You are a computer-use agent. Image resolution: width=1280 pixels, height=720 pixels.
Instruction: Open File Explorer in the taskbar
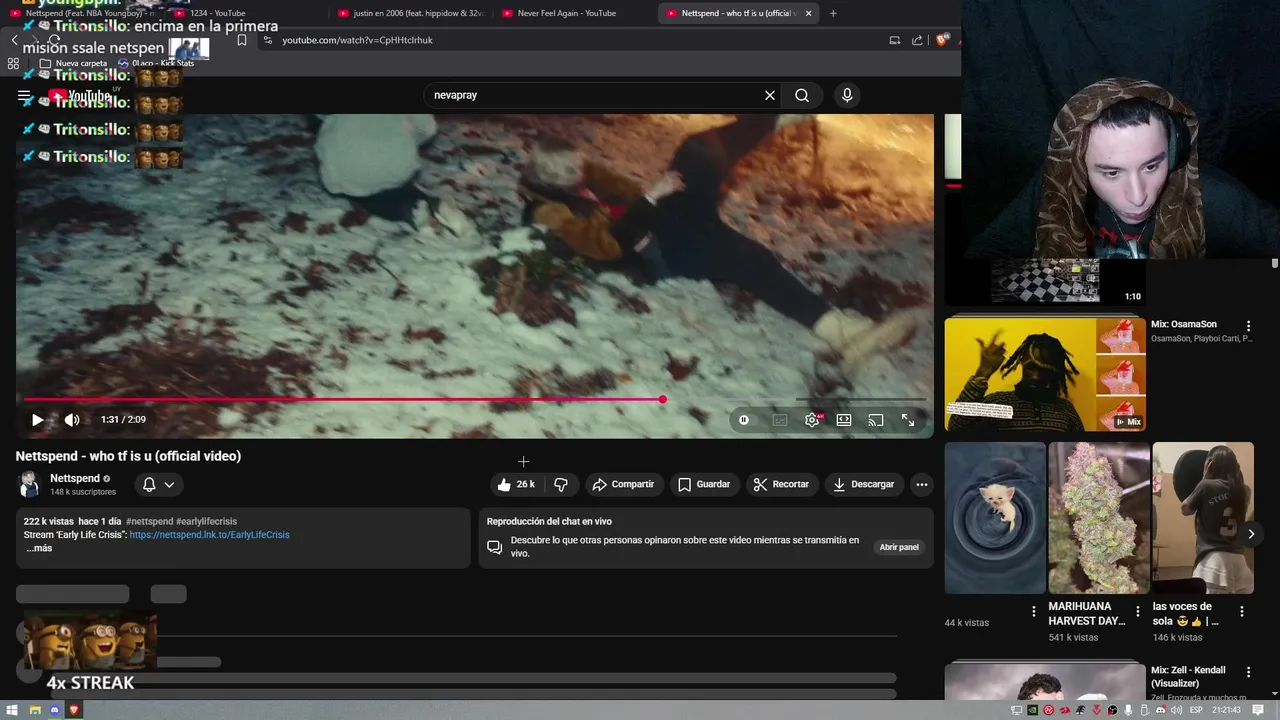click(35, 710)
